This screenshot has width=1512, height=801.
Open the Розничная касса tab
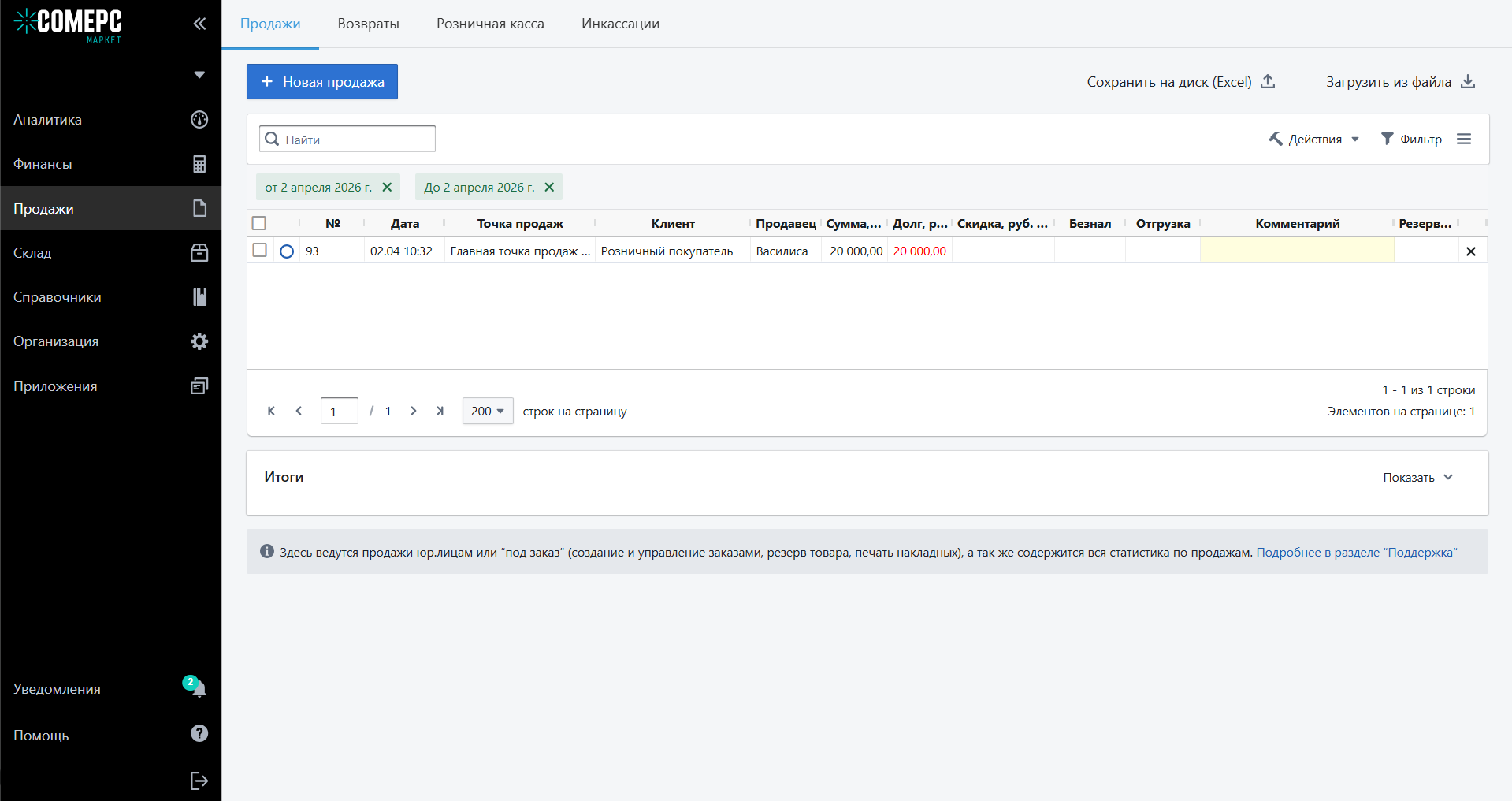tap(490, 24)
